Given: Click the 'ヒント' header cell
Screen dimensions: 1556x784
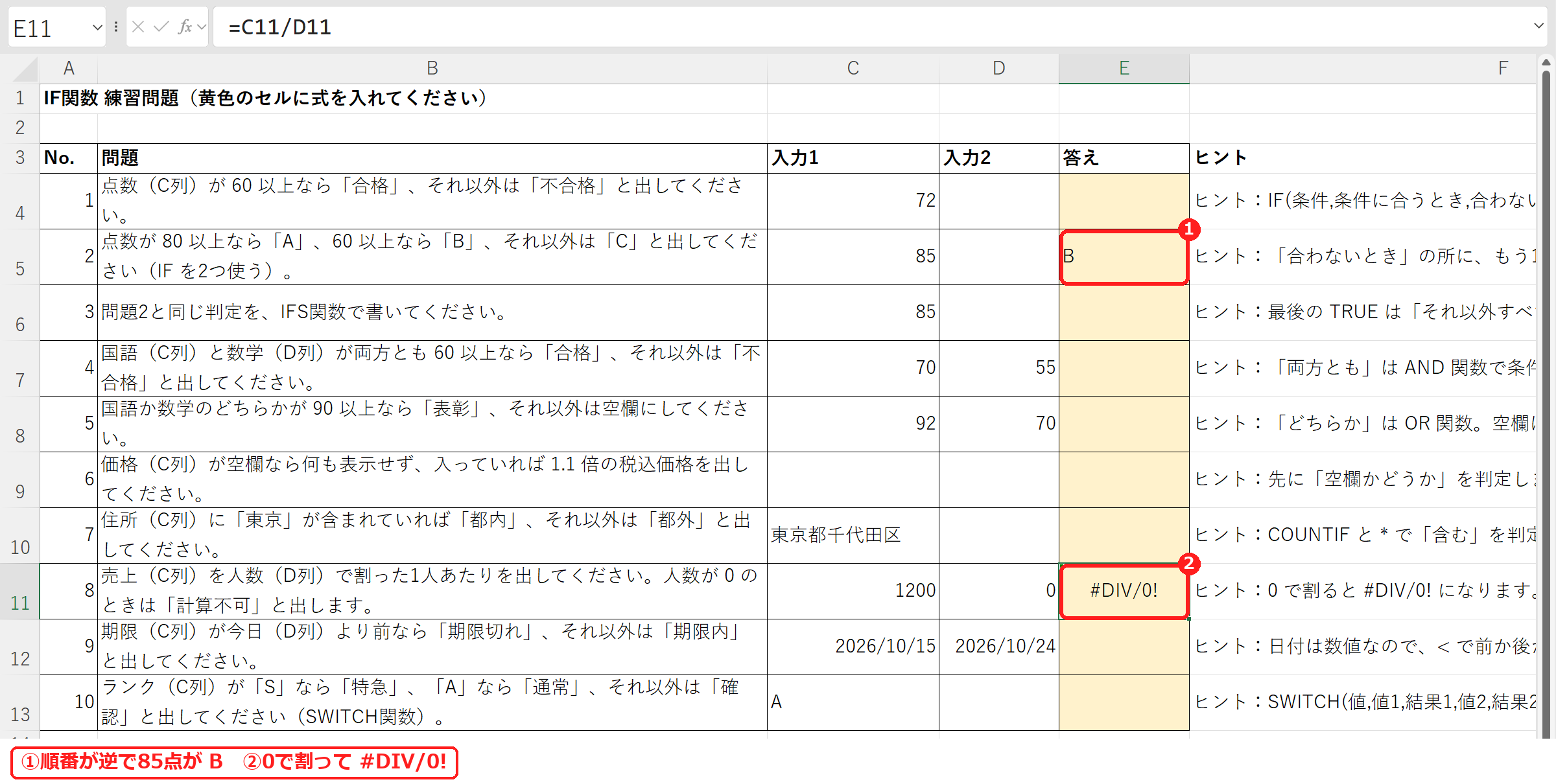Looking at the screenshot, I should pos(1363,158).
